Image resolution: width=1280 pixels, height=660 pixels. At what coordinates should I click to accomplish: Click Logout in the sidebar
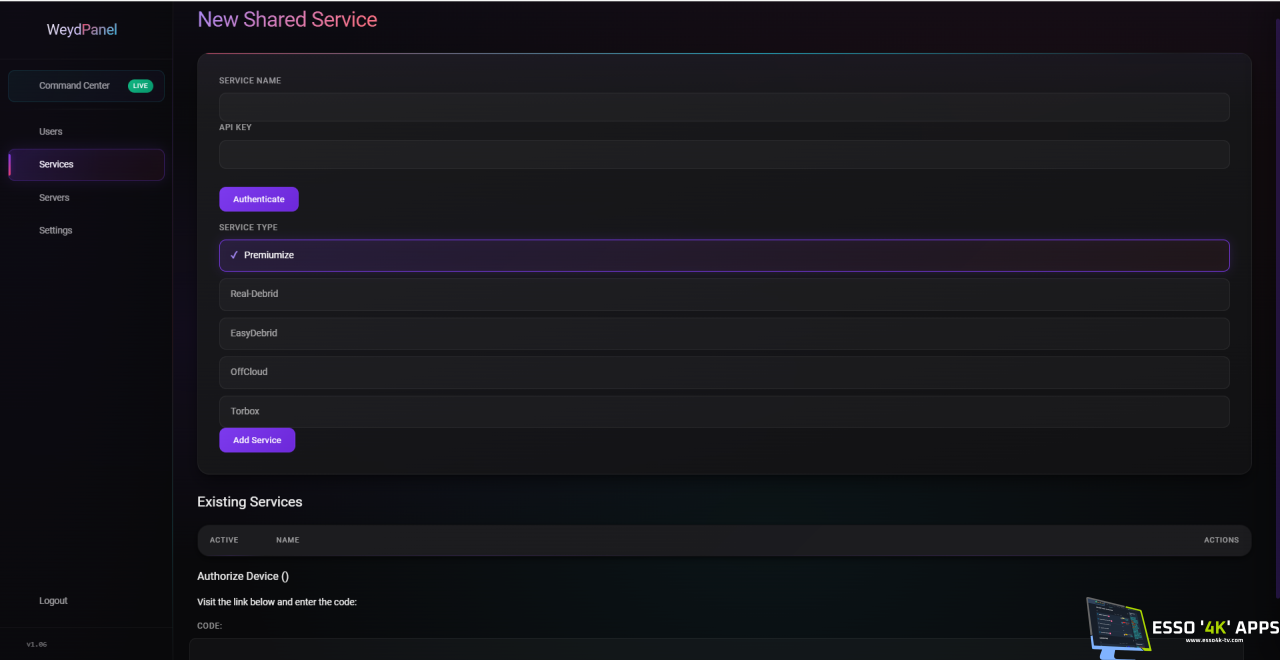coord(53,601)
